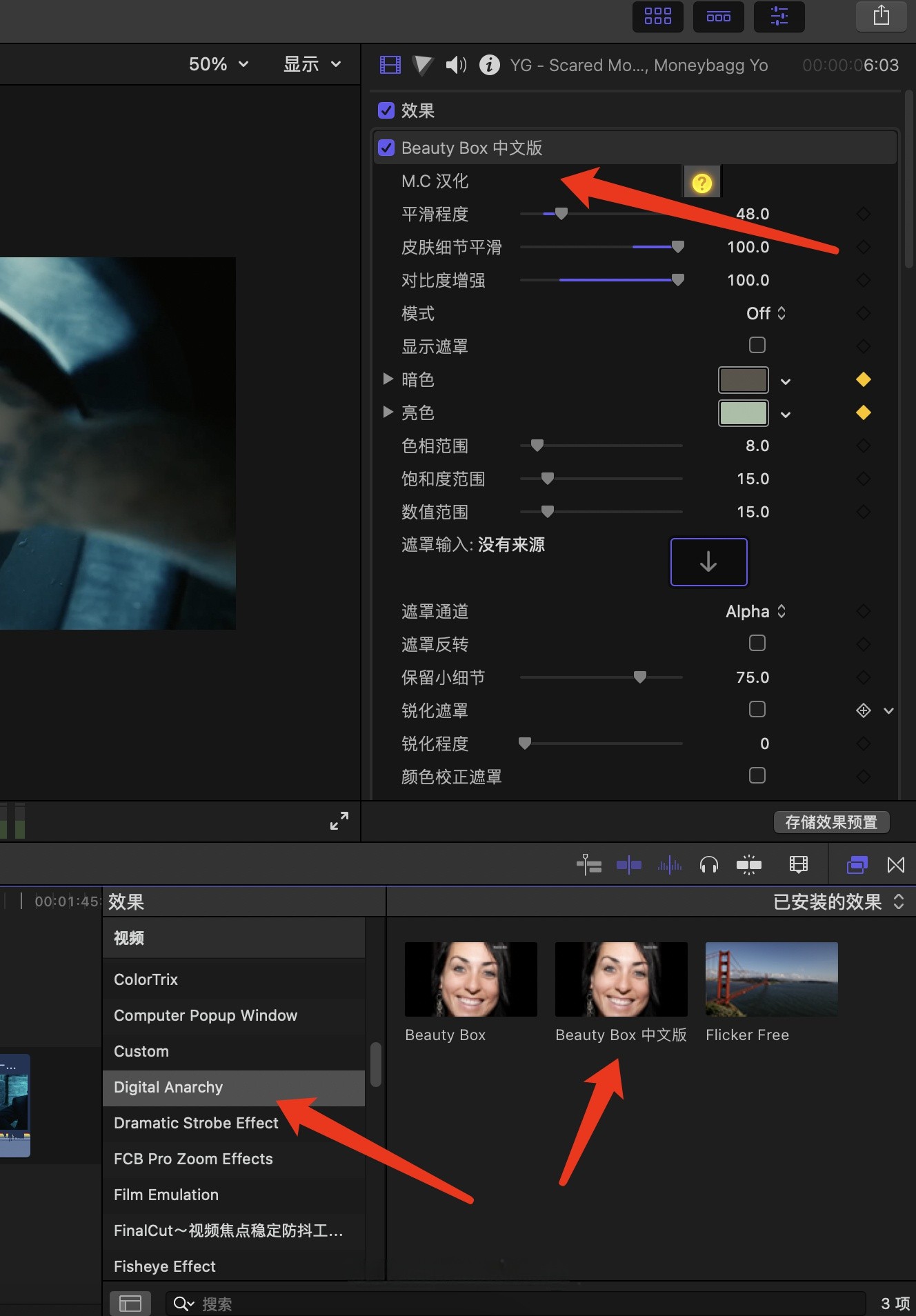The height and width of the screenshot is (1316, 916).
Task: Select Computer Popup Window category
Action: [x=234, y=1015]
